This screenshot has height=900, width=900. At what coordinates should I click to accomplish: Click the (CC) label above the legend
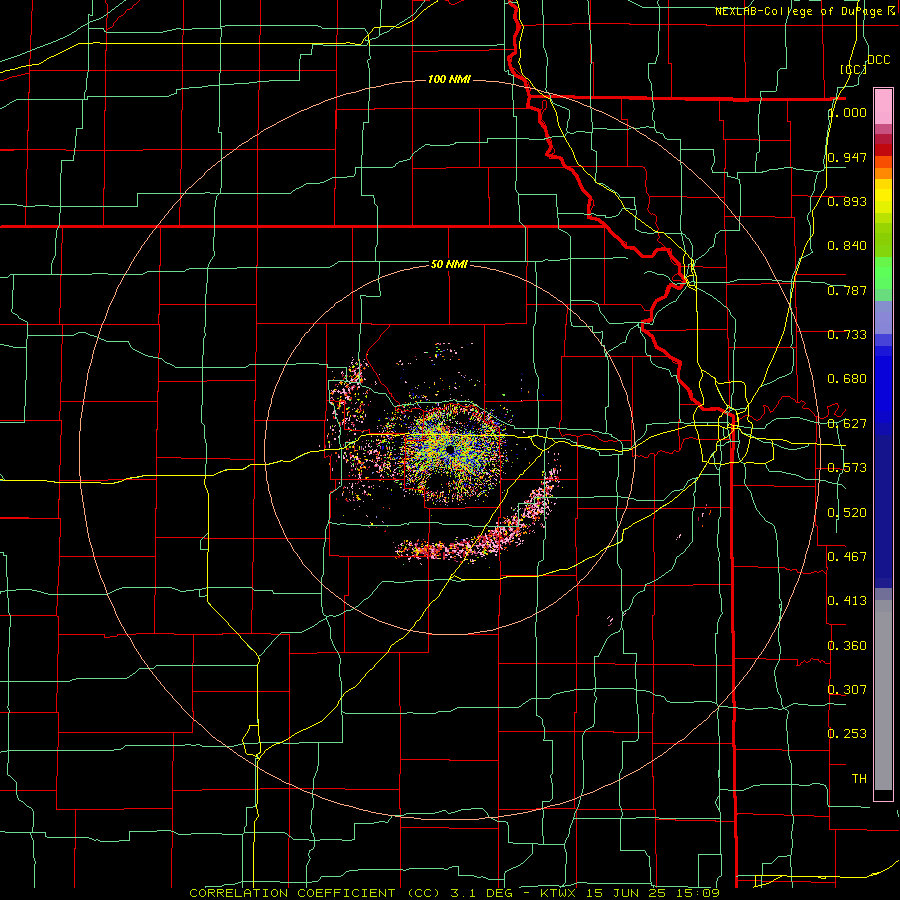854,69
